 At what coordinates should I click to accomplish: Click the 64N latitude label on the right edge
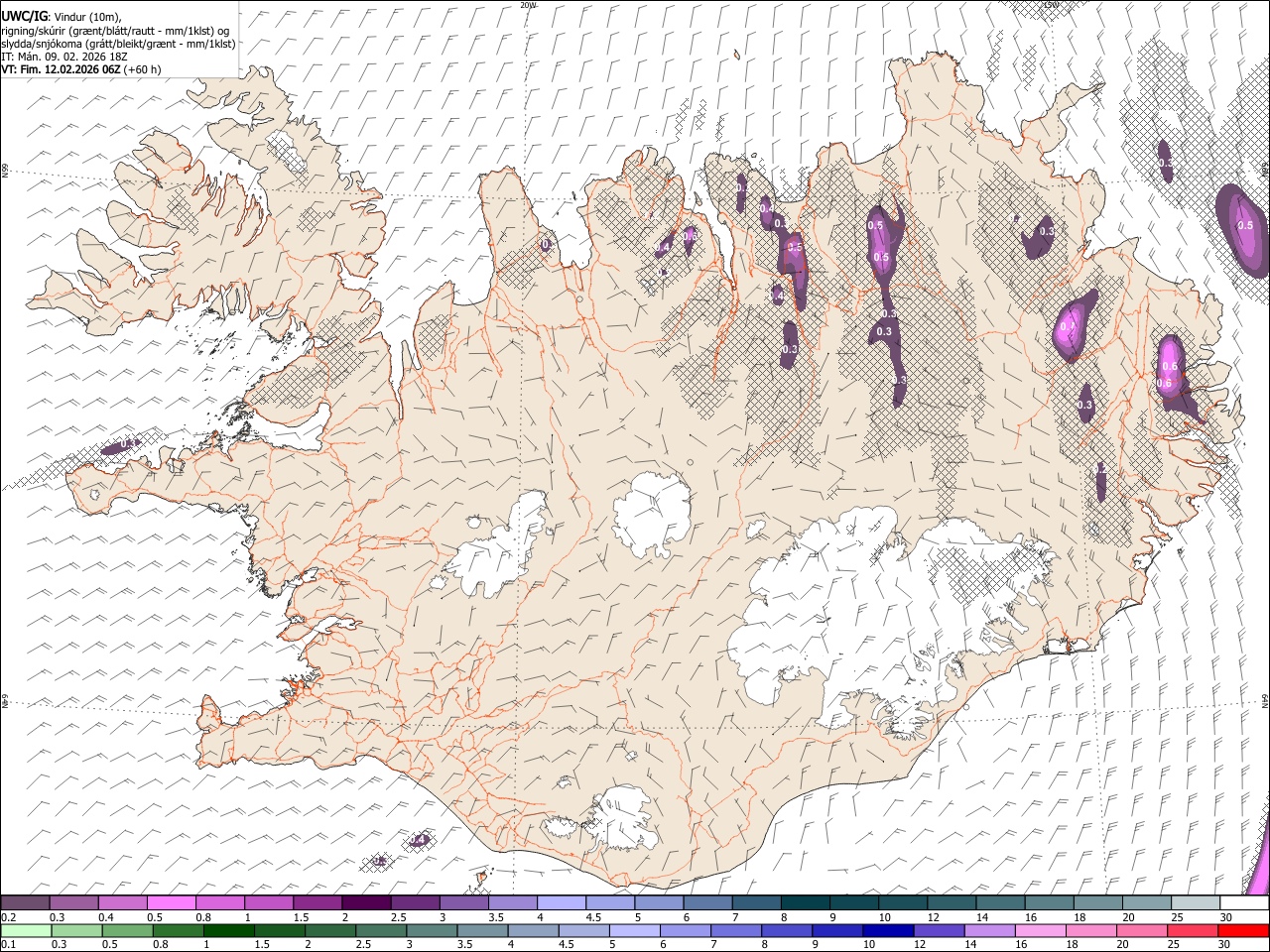[x=1265, y=700]
